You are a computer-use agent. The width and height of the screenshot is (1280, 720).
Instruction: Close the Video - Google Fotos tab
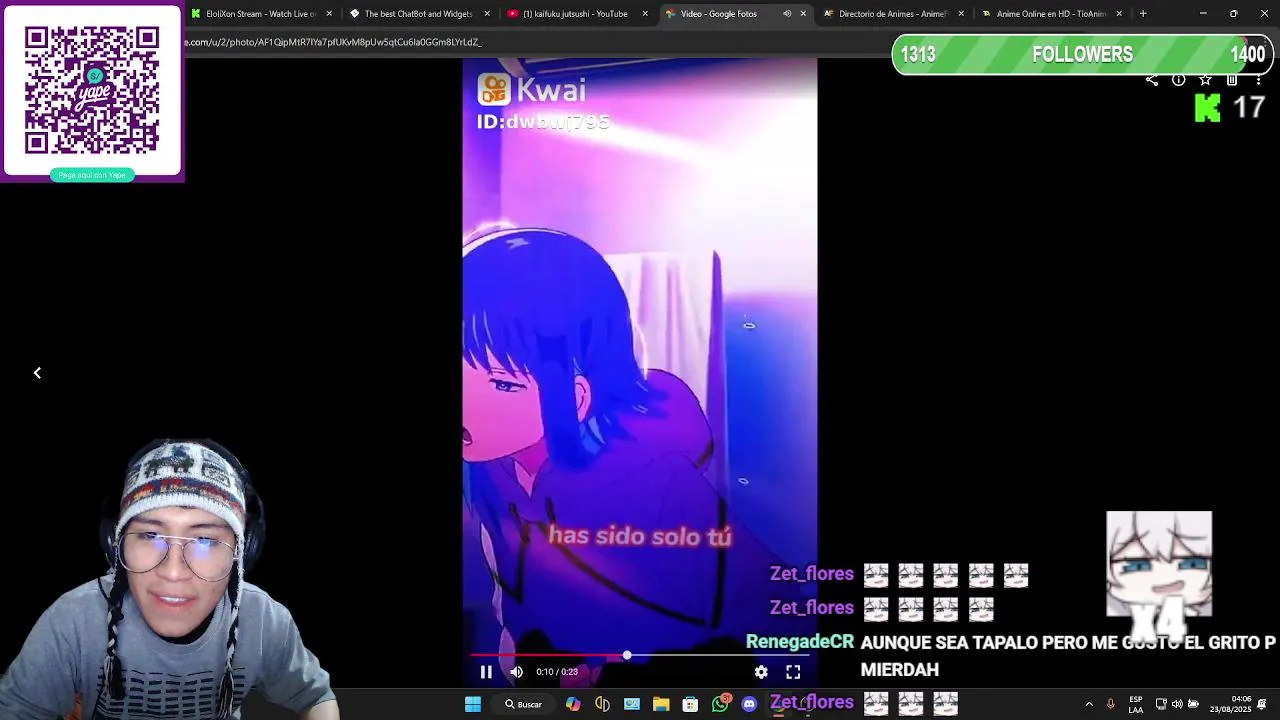coord(803,14)
